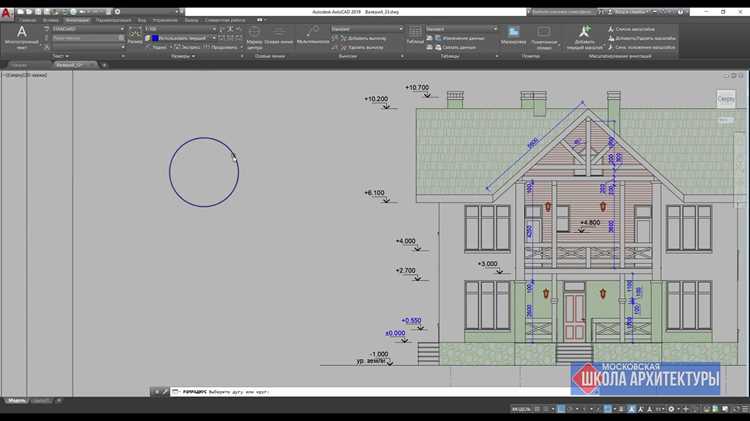Open the text style Standard dropdown

88,29
